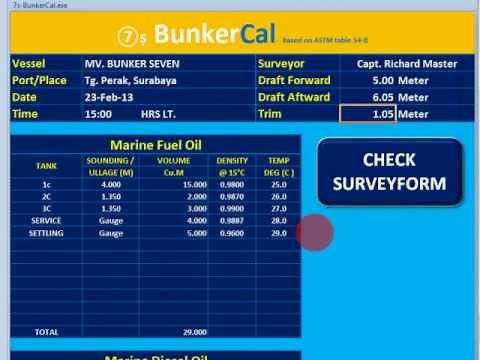Click the SOUNDING / ULLAGE (M) header
Screen dimensions: 480x360
point(111,166)
